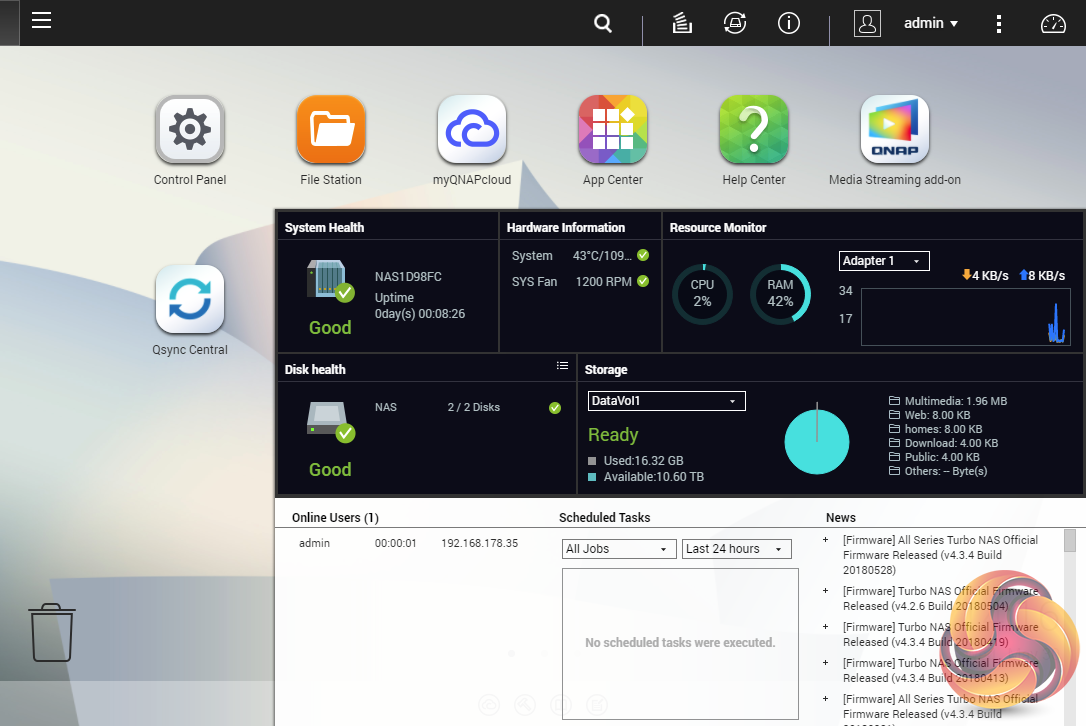1086x728 pixels.
Task: Open the main hamburger menu
Action: pyautogui.click(x=41, y=21)
